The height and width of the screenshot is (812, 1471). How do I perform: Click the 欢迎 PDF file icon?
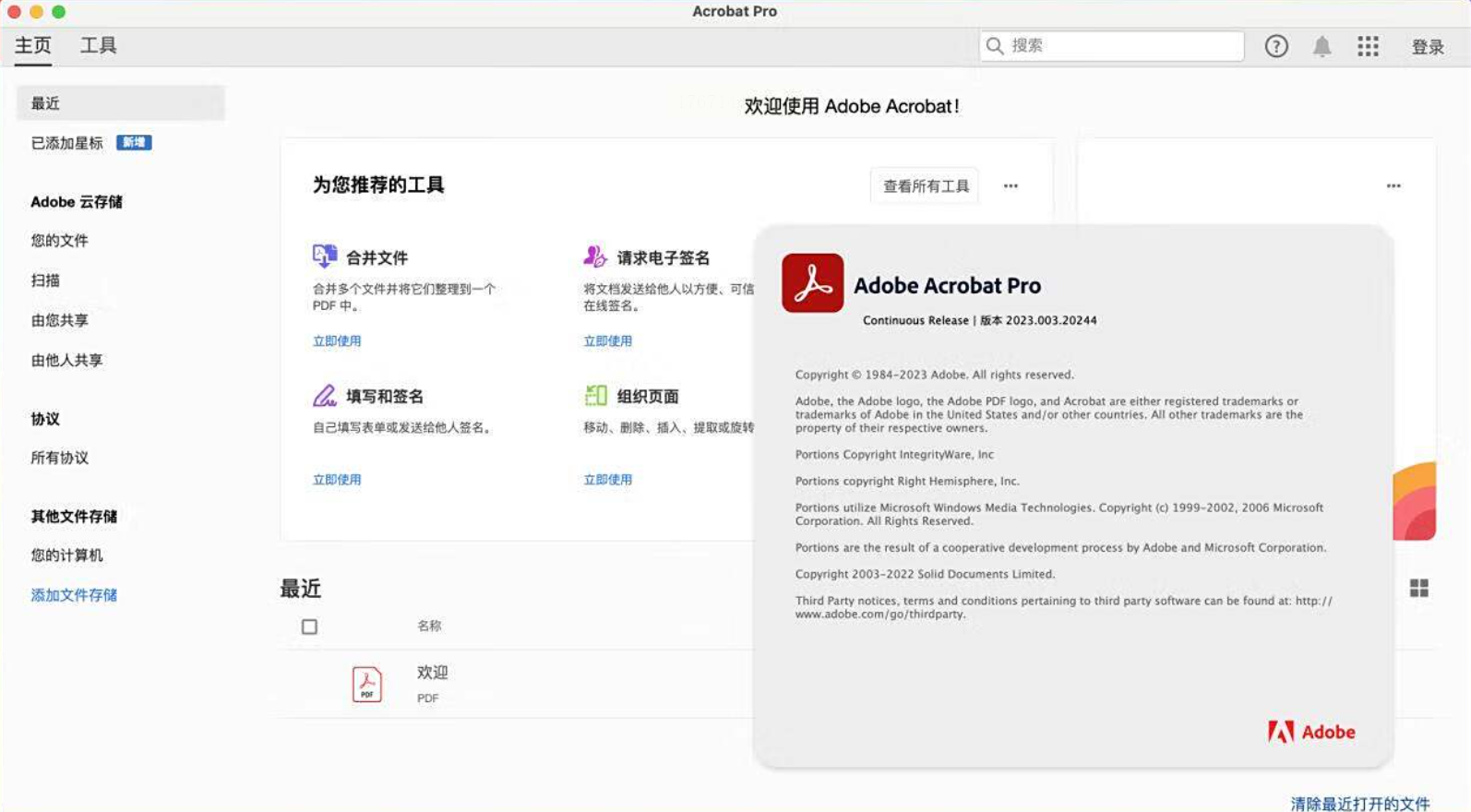point(366,684)
